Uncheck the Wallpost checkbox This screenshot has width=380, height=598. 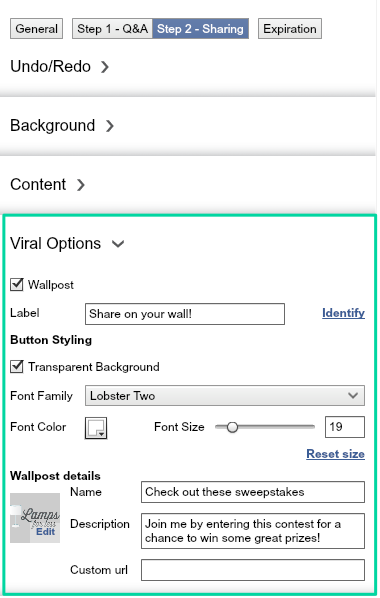pyautogui.click(x=16, y=285)
